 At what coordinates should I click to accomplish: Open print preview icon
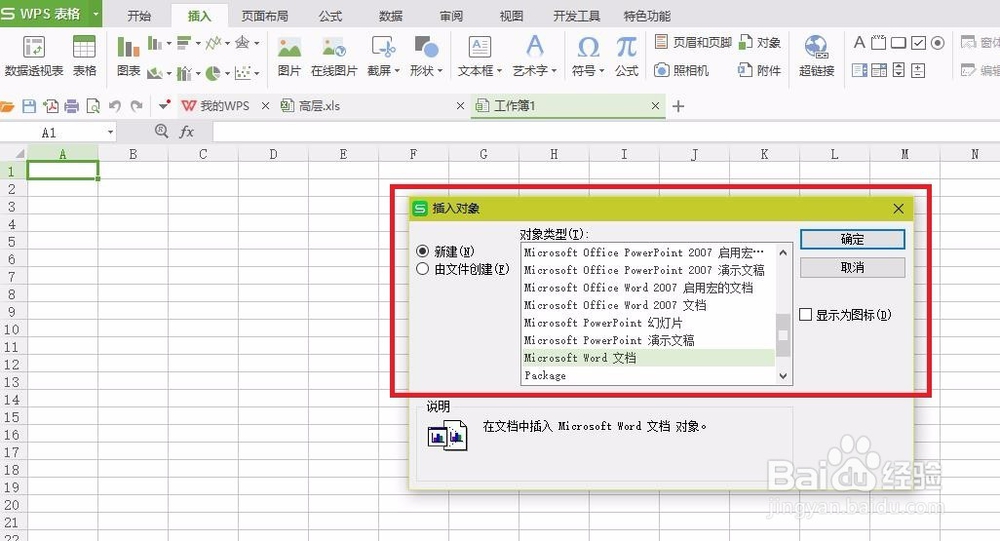click(92, 106)
